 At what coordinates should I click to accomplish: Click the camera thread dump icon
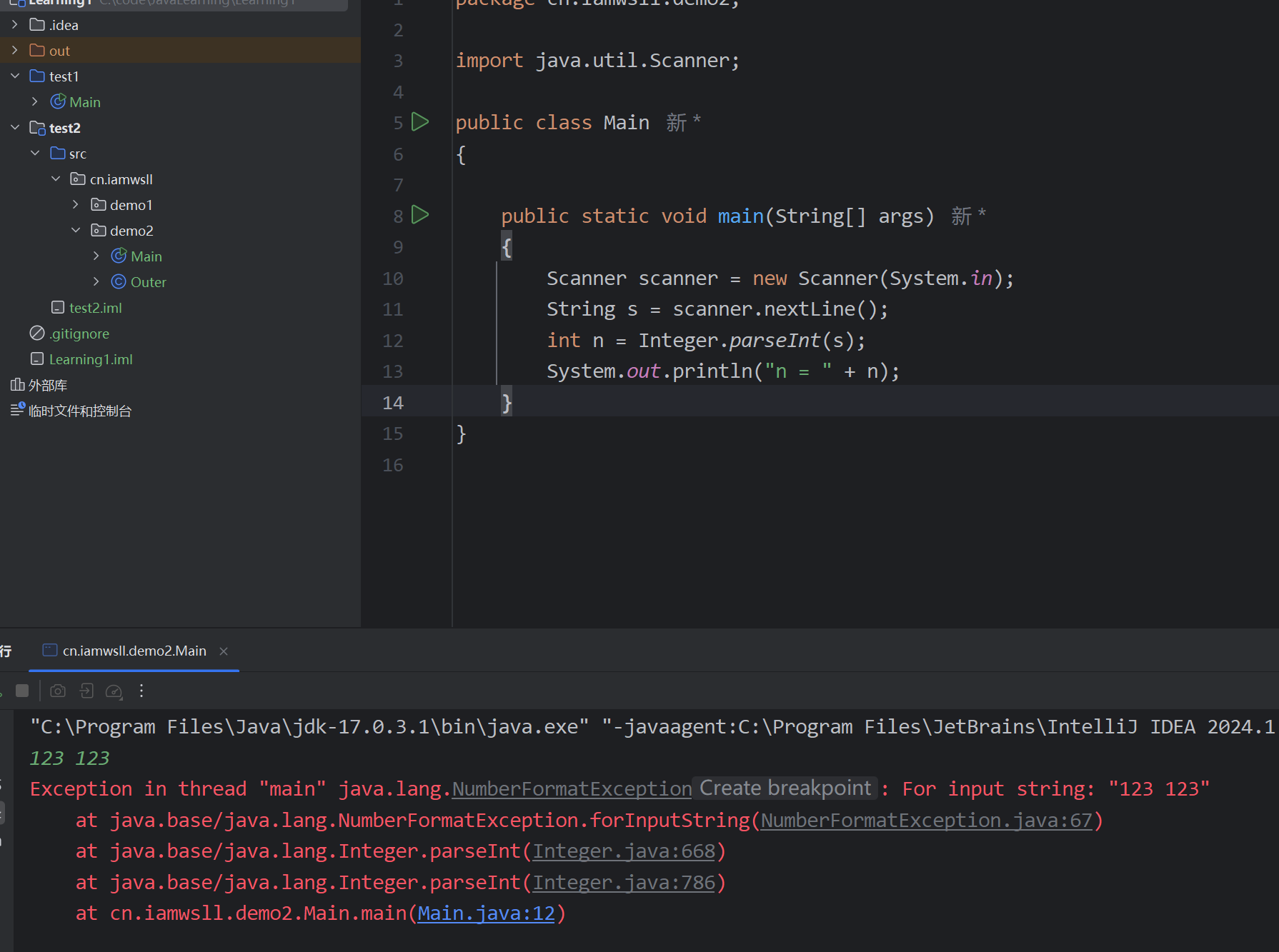pos(58,691)
